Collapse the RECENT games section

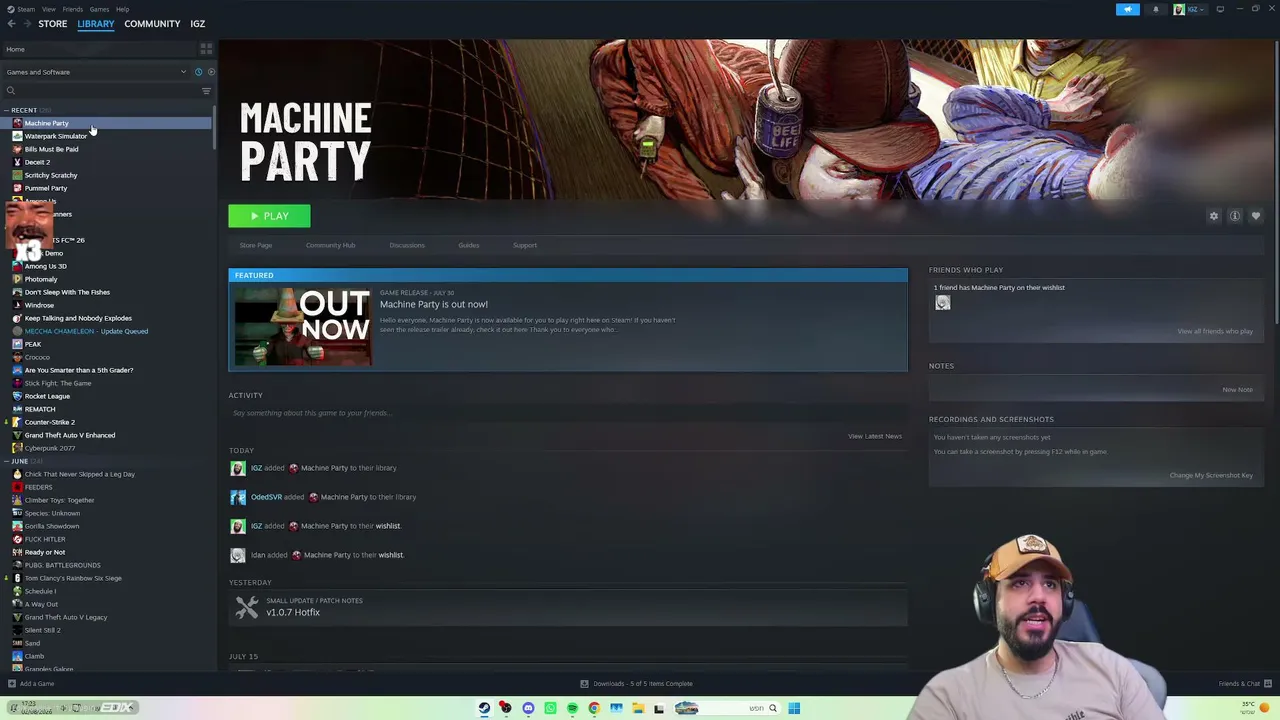tap(7, 110)
